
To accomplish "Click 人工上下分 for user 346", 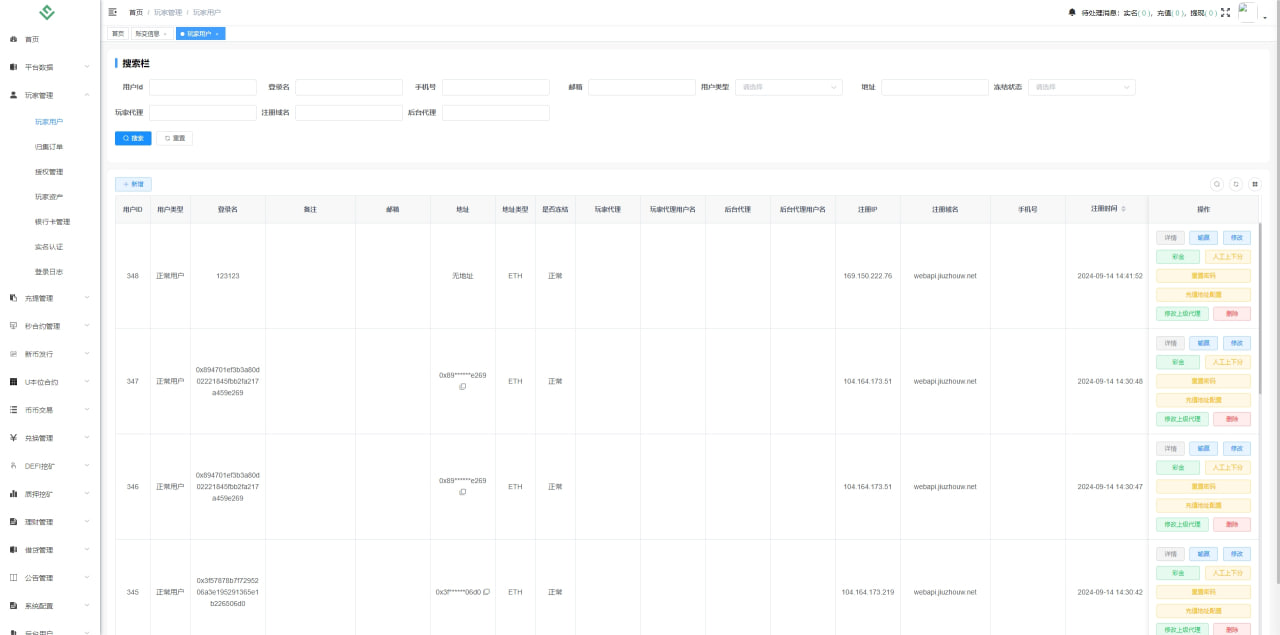I will (x=1227, y=467).
